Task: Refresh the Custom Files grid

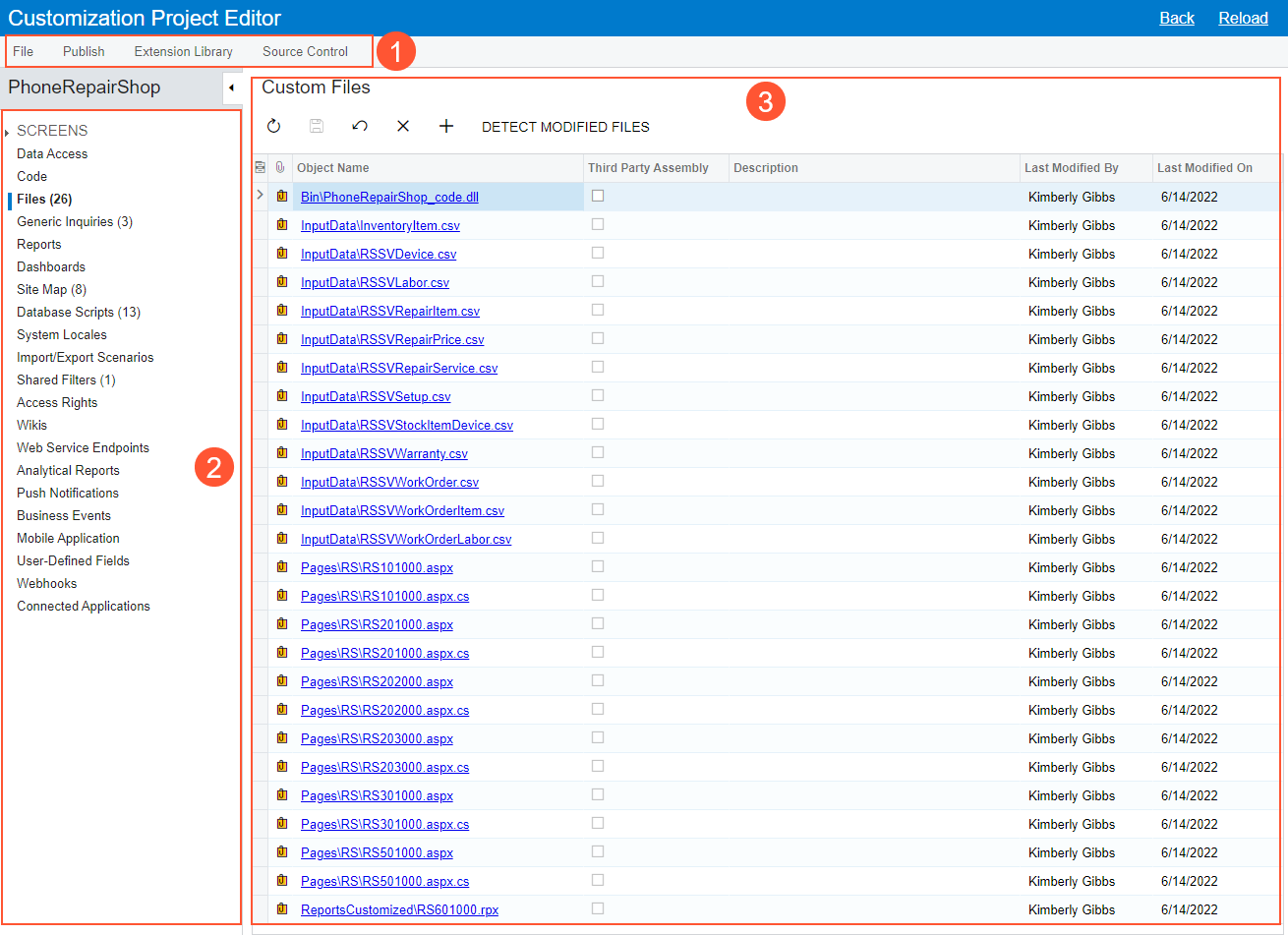Action: click(273, 126)
